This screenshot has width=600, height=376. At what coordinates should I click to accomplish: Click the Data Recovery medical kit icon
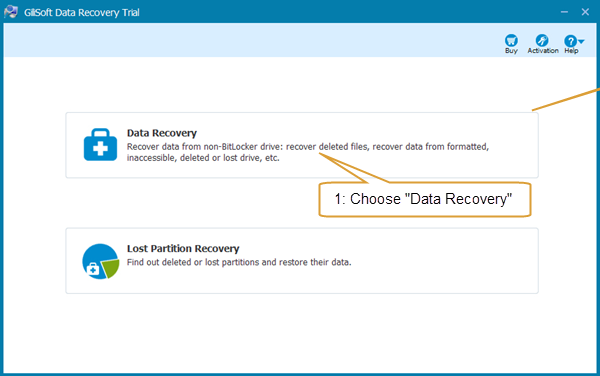point(100,145)
